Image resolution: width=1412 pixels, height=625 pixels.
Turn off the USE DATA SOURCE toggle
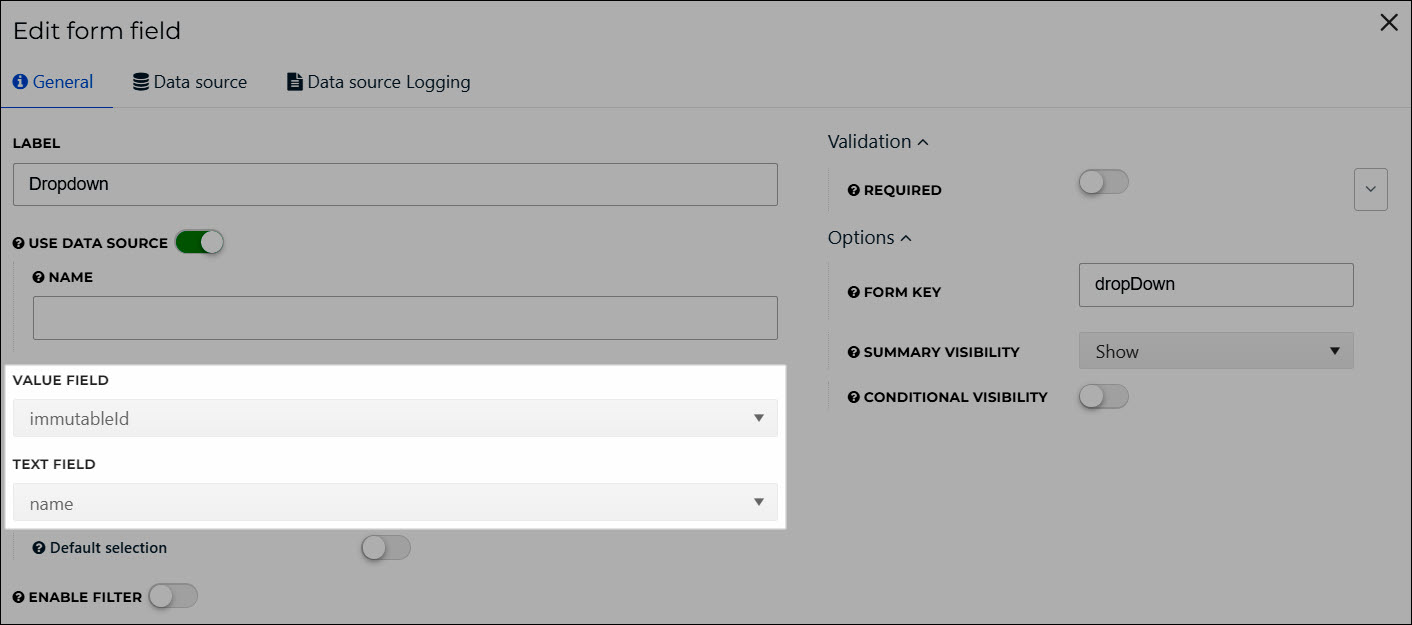tap(199, 242)
